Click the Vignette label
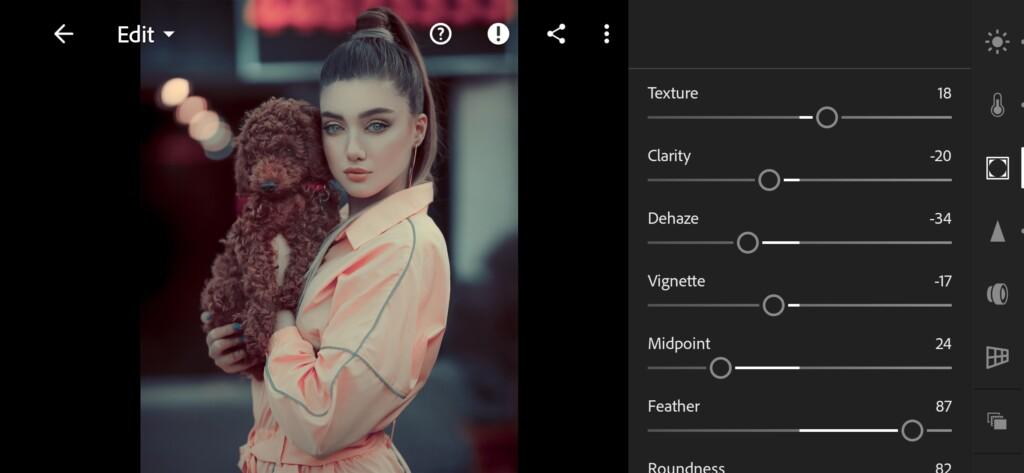 tap(676, 282)
